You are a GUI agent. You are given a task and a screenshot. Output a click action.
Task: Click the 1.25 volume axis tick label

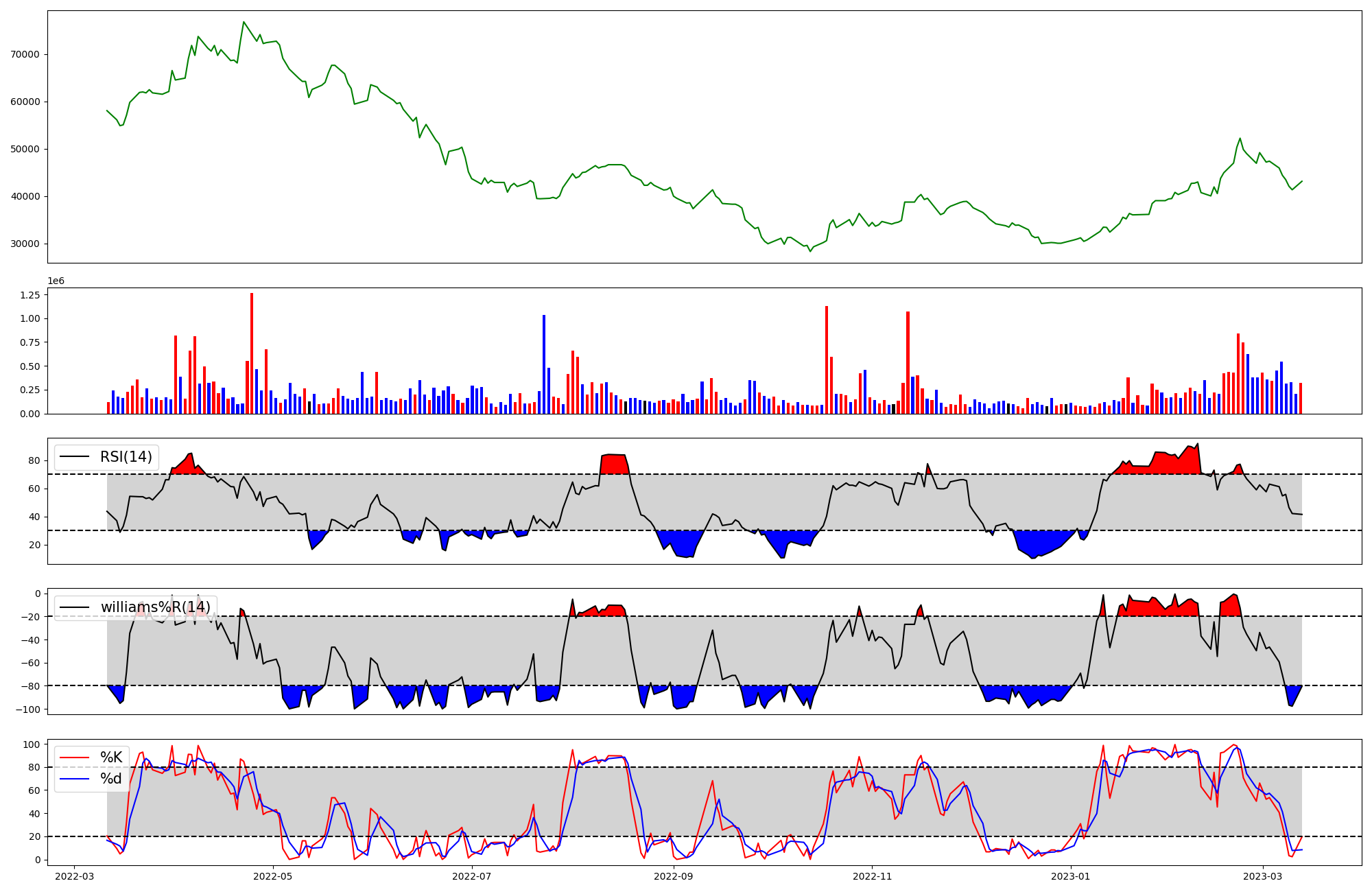point(29,295)
